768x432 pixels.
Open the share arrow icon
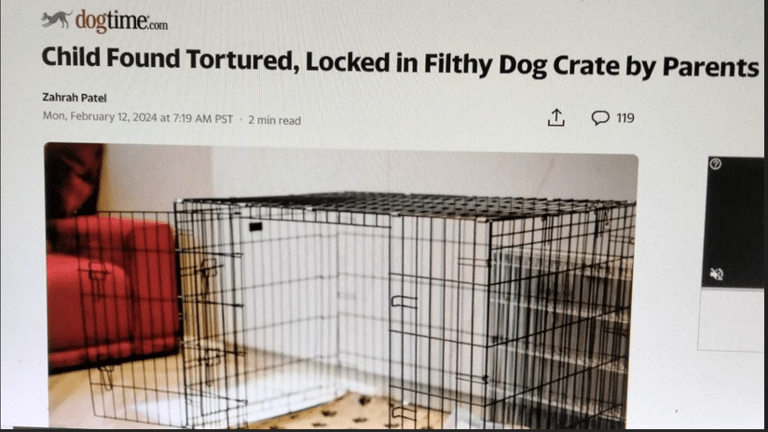pos(556,118)
